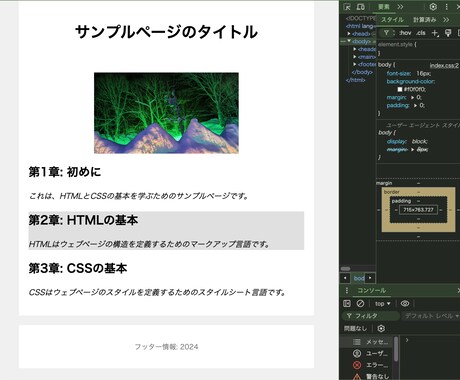
Task: Click the margin label in box model
Action: [384, 183]
